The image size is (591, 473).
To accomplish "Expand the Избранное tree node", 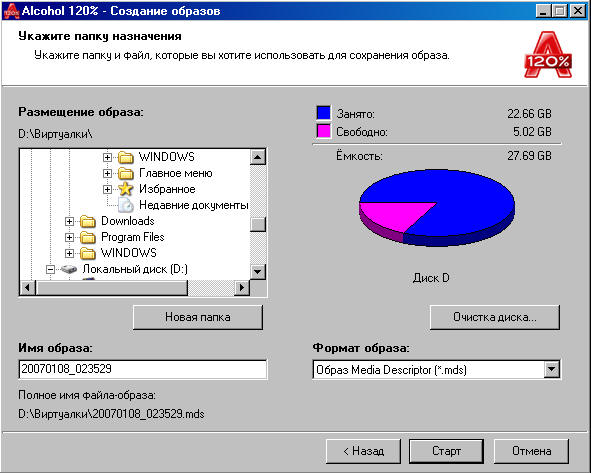I will 107,189.
